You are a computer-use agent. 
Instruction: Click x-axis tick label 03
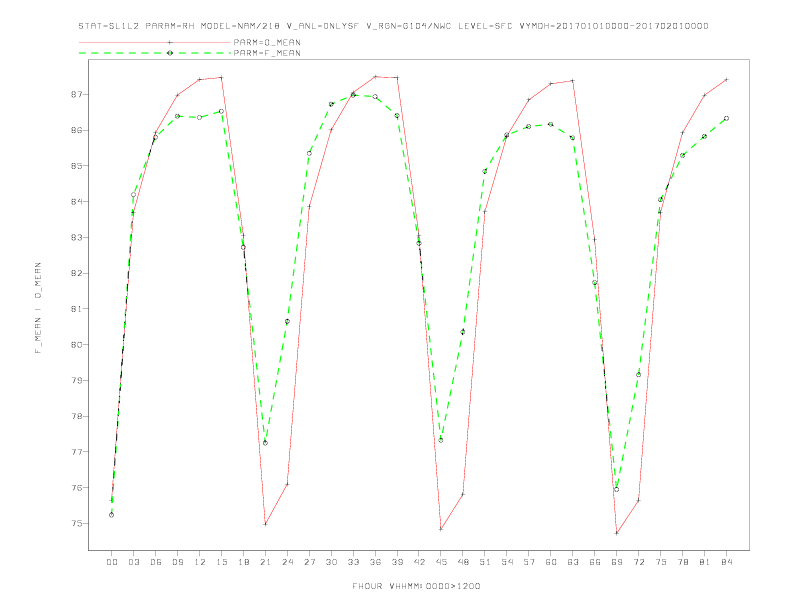click(x=133, y=562)
